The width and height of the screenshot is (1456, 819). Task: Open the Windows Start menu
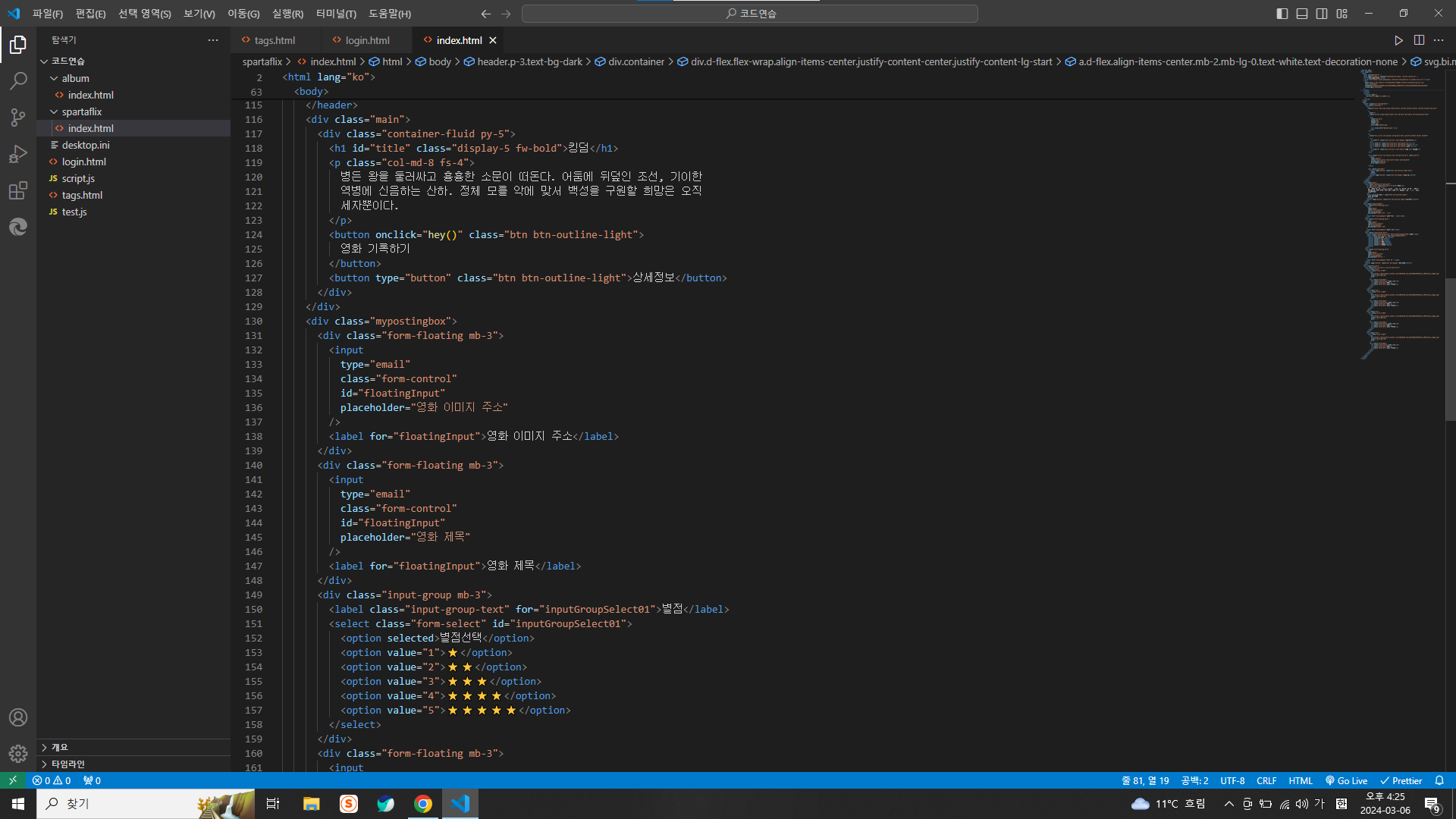click(18, 804)
